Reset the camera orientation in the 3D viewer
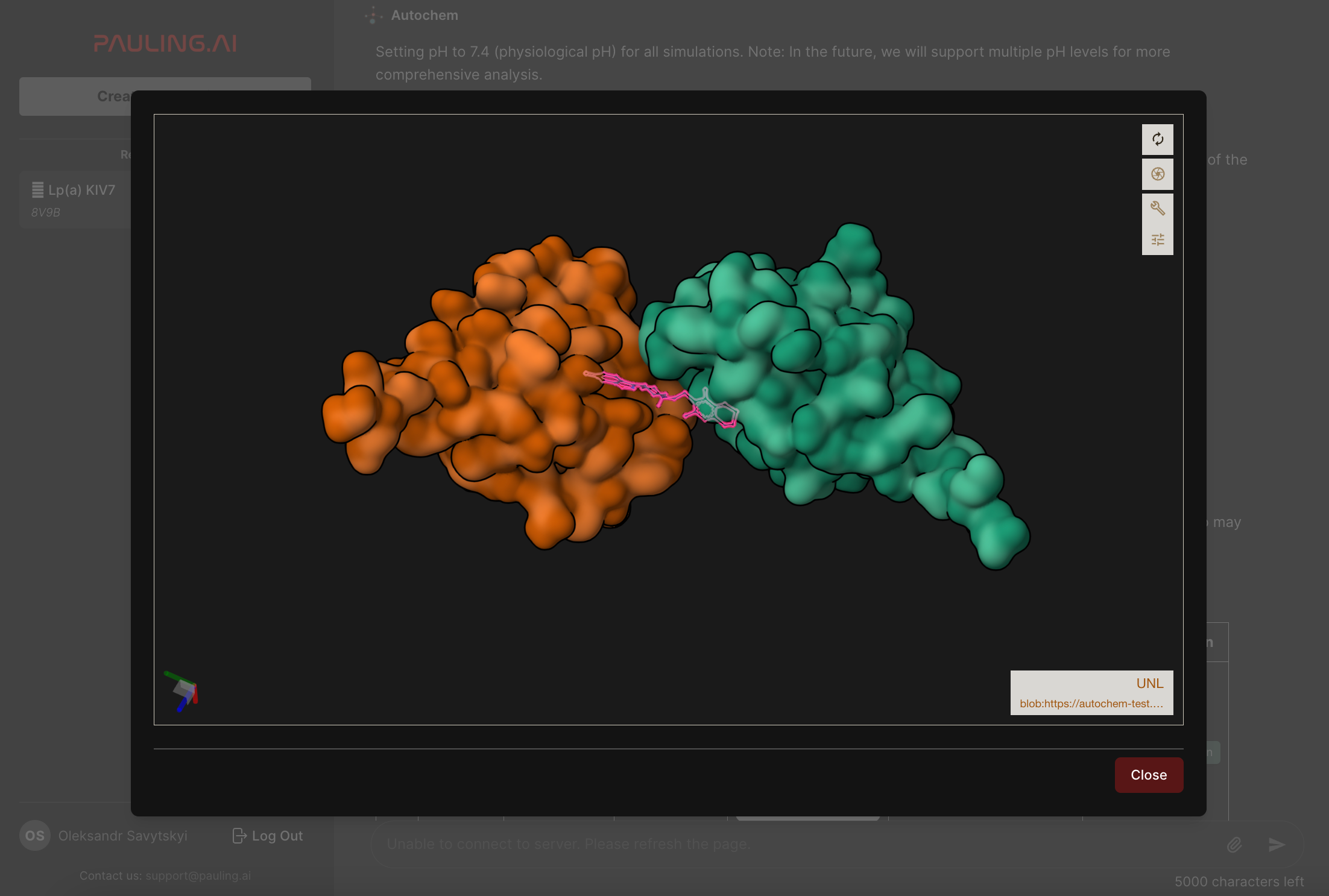Screen dimensions: 1329x896 1157,139
